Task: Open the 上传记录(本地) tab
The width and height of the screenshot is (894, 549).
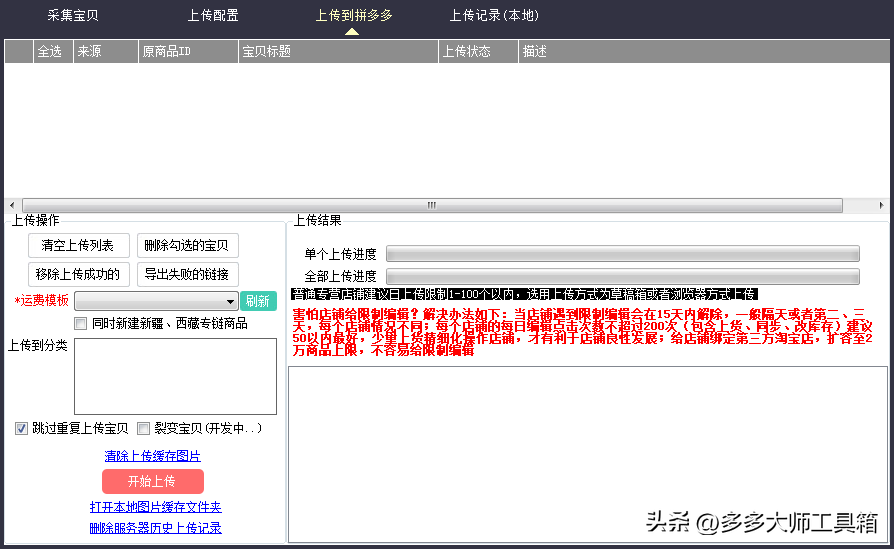Action: click(x=494, y=15)
